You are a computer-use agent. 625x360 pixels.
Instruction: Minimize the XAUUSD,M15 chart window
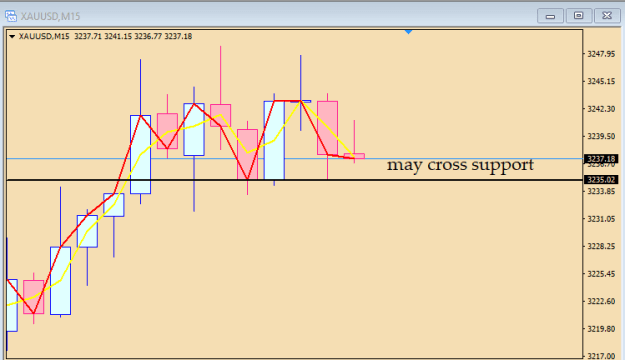[550, 16]
